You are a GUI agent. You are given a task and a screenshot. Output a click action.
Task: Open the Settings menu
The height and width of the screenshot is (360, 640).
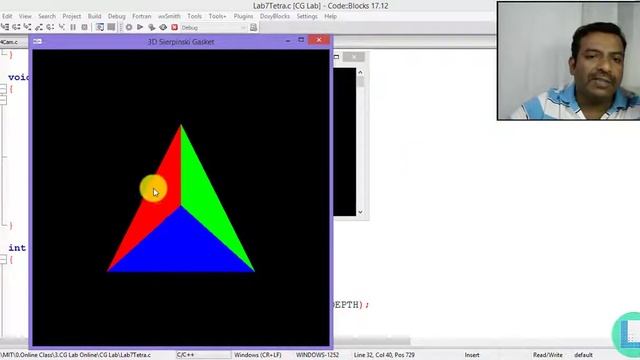[x=307, y=16]
